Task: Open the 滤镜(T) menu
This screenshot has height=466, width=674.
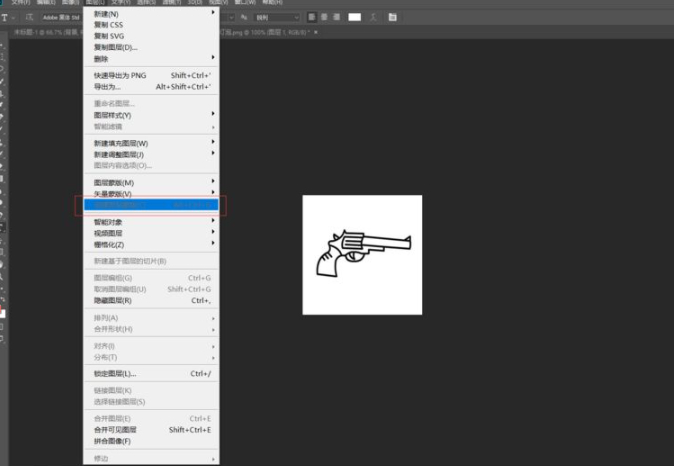Action: [172, 2]
